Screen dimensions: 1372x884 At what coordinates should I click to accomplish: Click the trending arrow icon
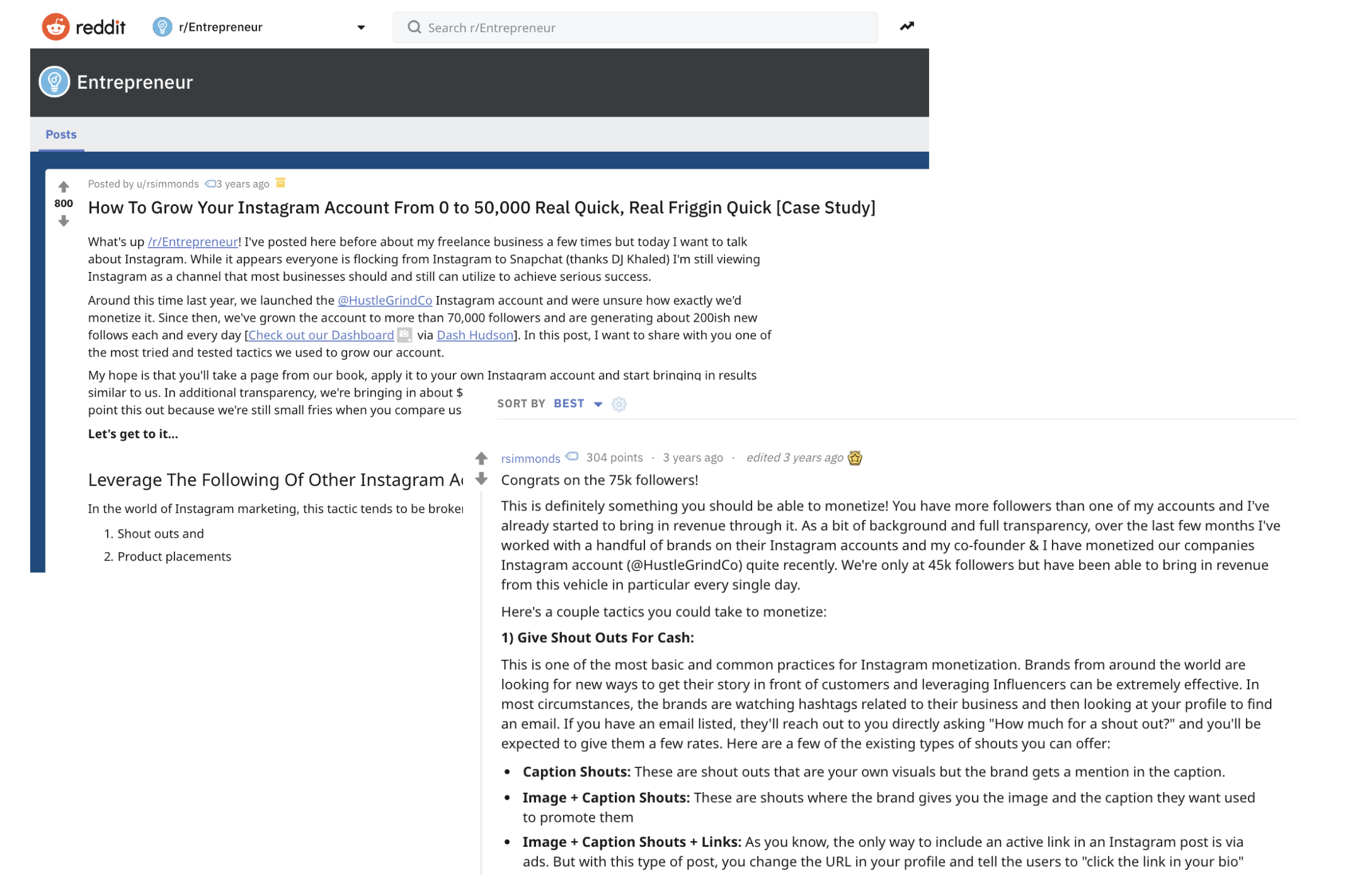(906, 26)
